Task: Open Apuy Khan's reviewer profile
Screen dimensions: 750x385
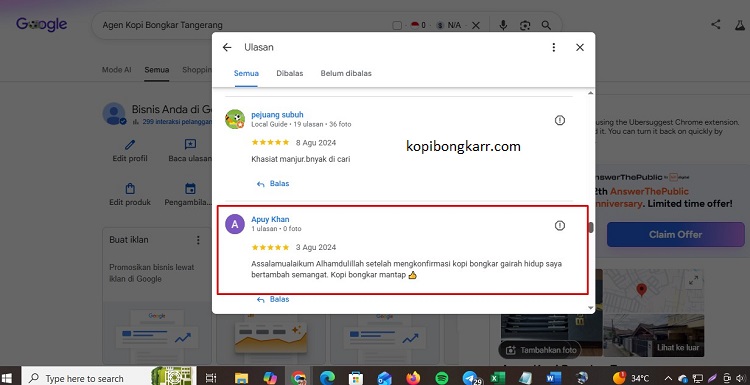Action: pyautogui.click(x=270, y=220)
